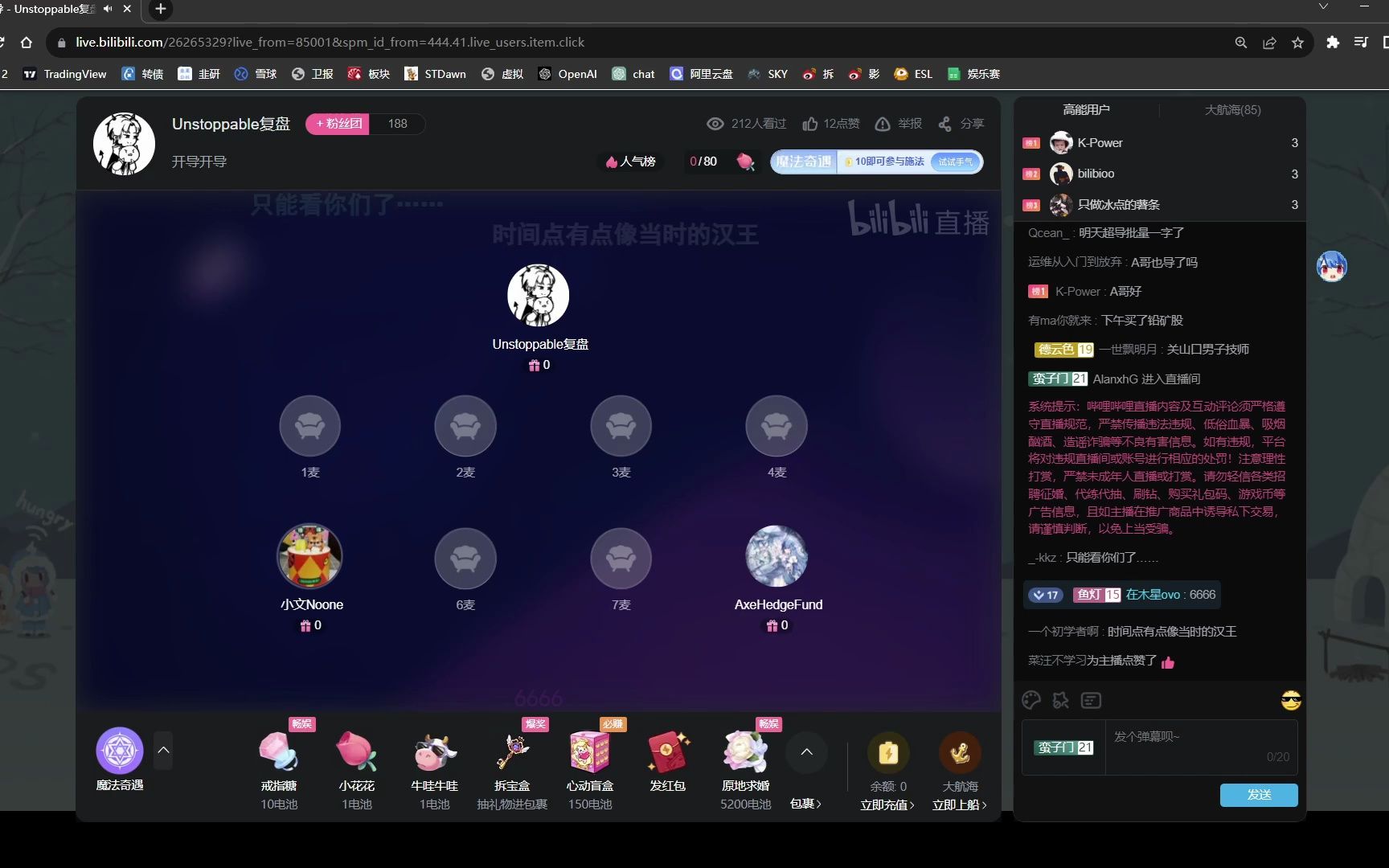Open a new browser tab
This screenshot has height=868, width=1389.
[x=161, y=9]
